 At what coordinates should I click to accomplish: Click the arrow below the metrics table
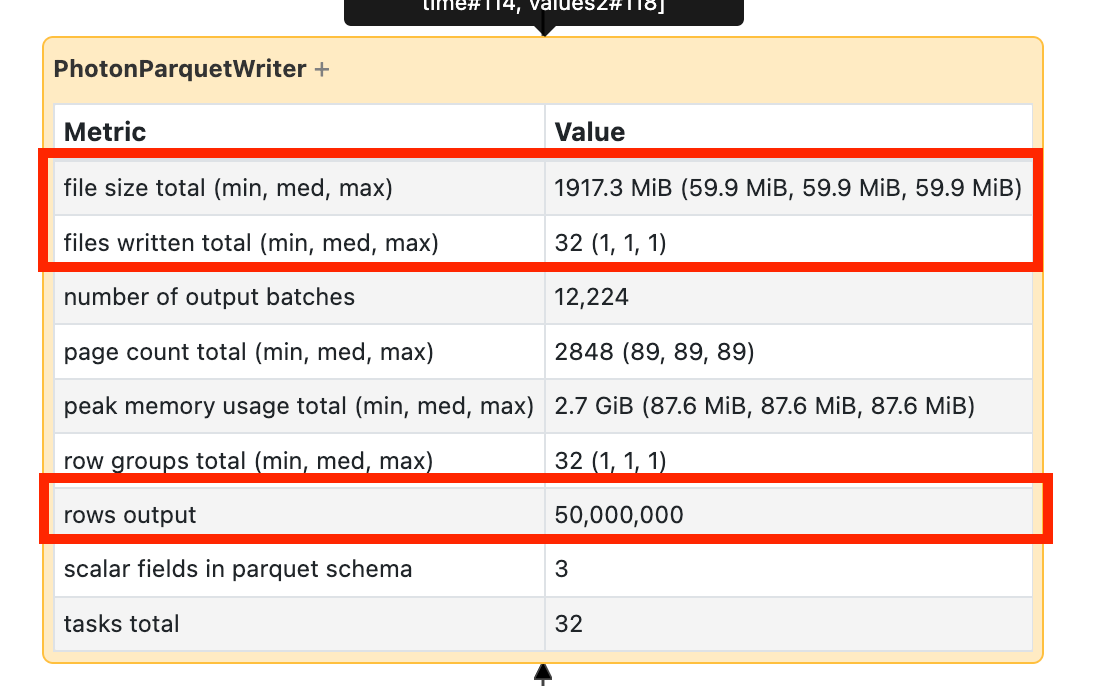click(x=543, y=675)
